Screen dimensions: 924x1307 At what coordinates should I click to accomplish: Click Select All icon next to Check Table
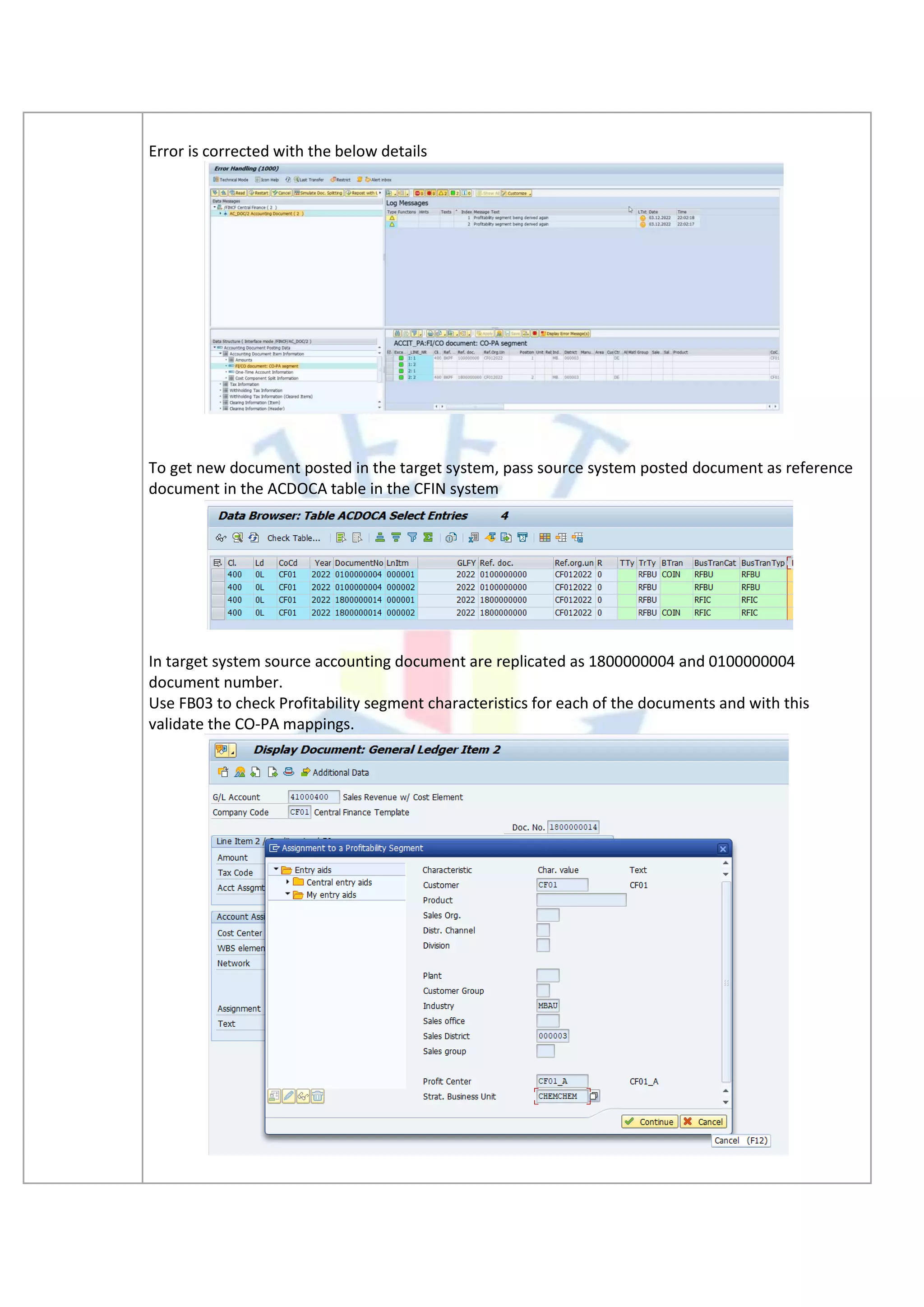(342, 538)
